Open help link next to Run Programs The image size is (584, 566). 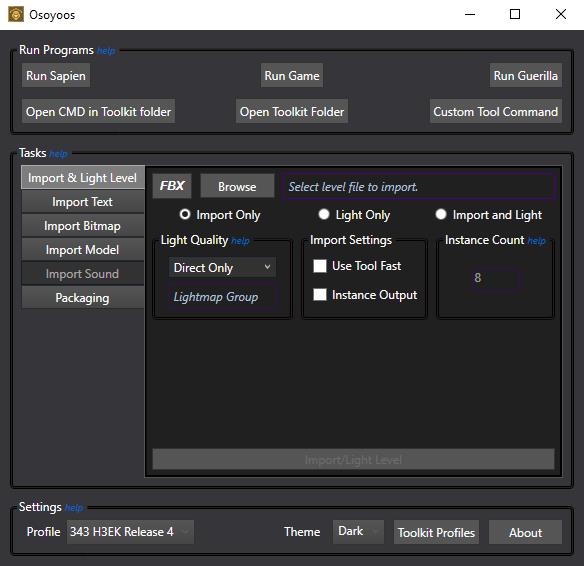[106, 51]
